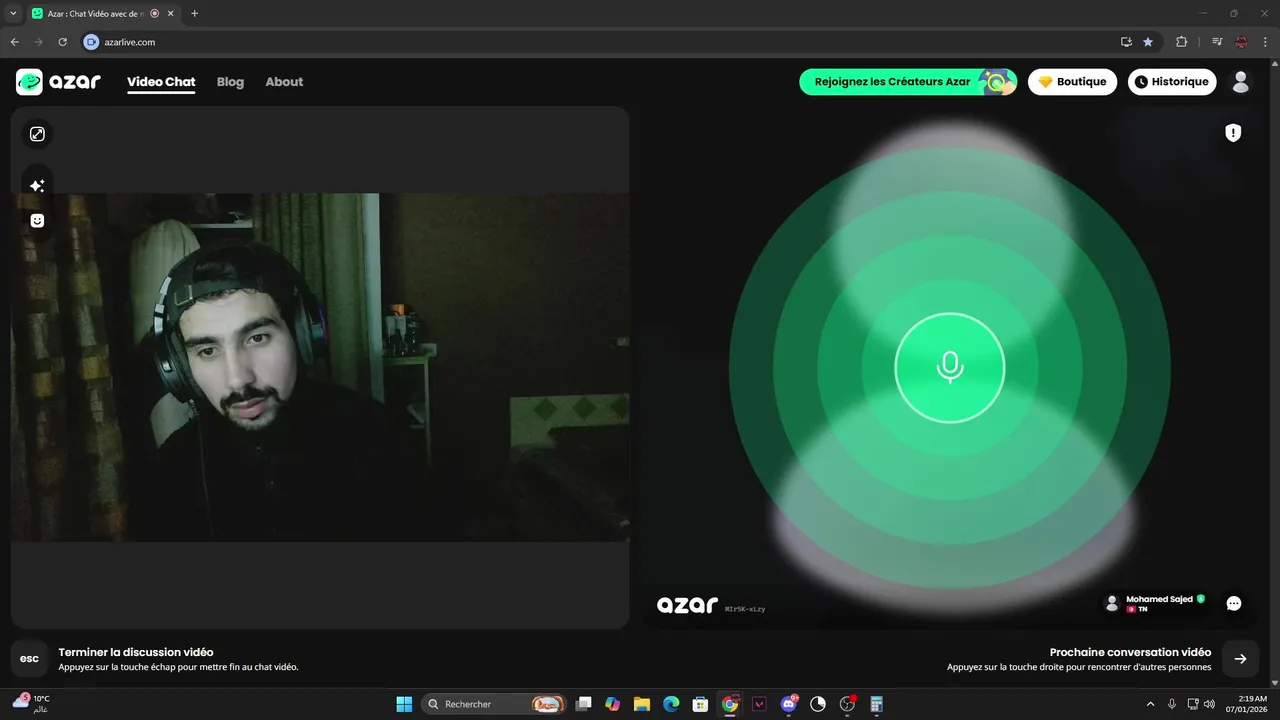This screenshot has width=1280, height=720.
Task: Click Rejoignez les Créateurs Azar banner
Action: 908,82
